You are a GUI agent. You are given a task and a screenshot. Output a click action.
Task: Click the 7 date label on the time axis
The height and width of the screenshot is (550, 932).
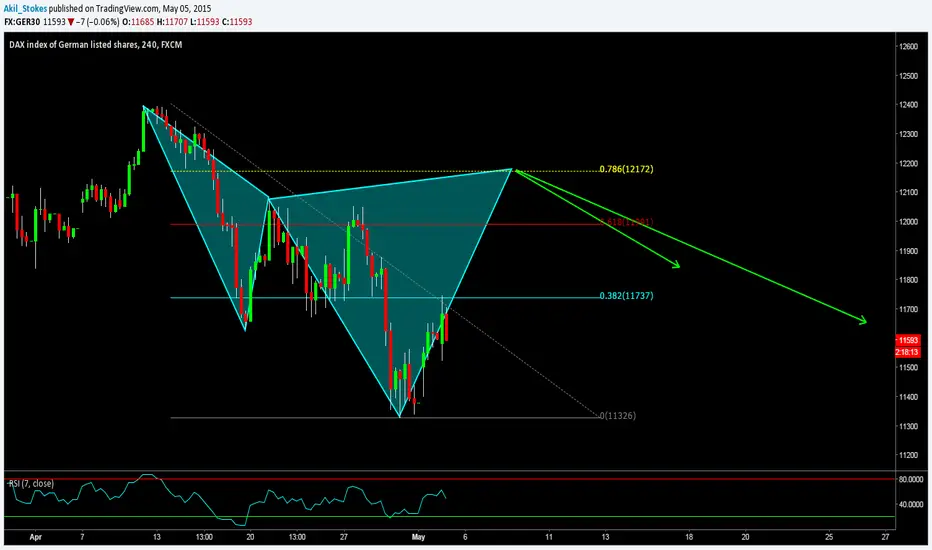pyautogui.click(x=82, y=537)
